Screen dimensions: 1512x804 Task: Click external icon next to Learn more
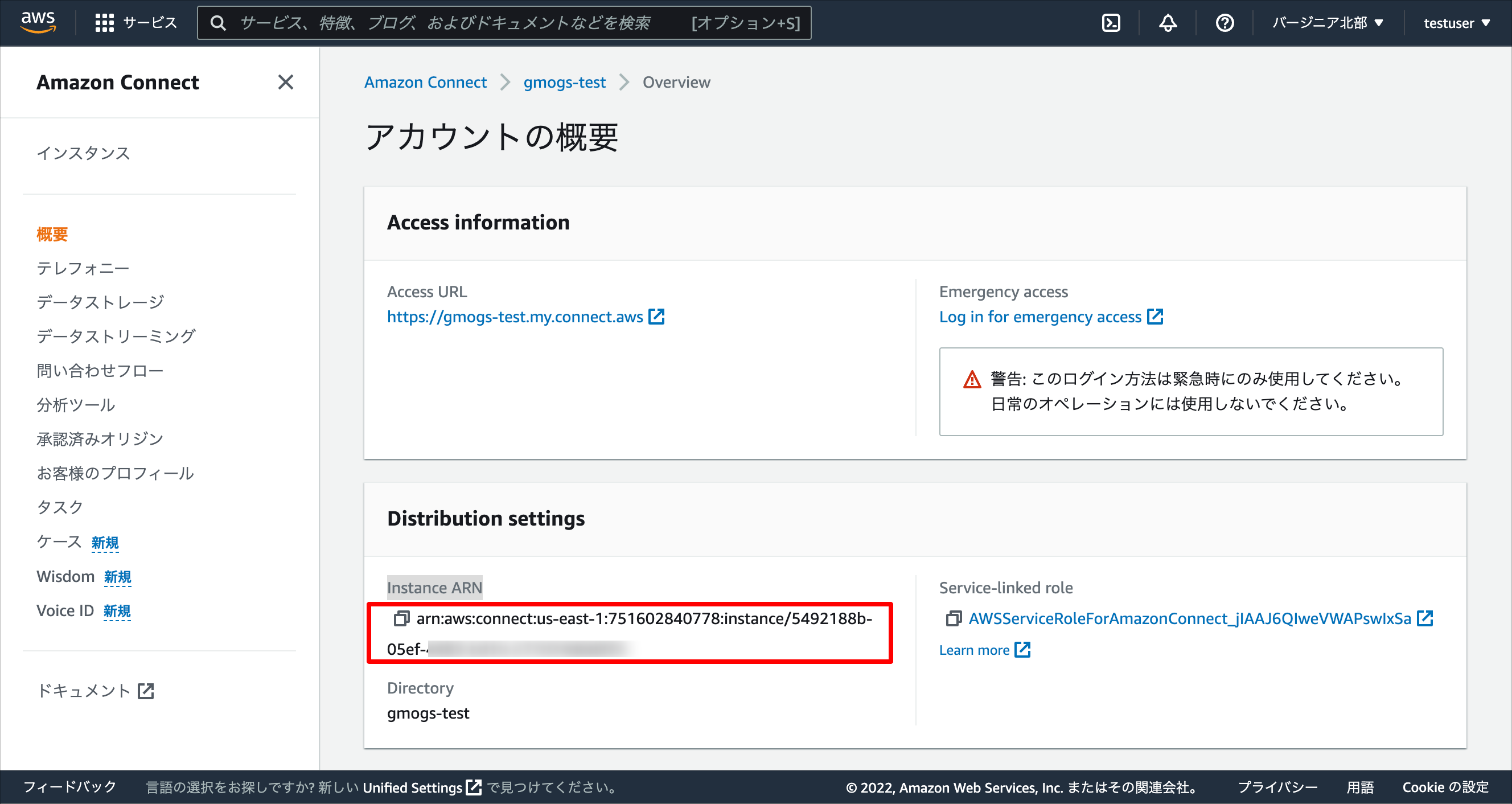click(x=1022, y=650)
